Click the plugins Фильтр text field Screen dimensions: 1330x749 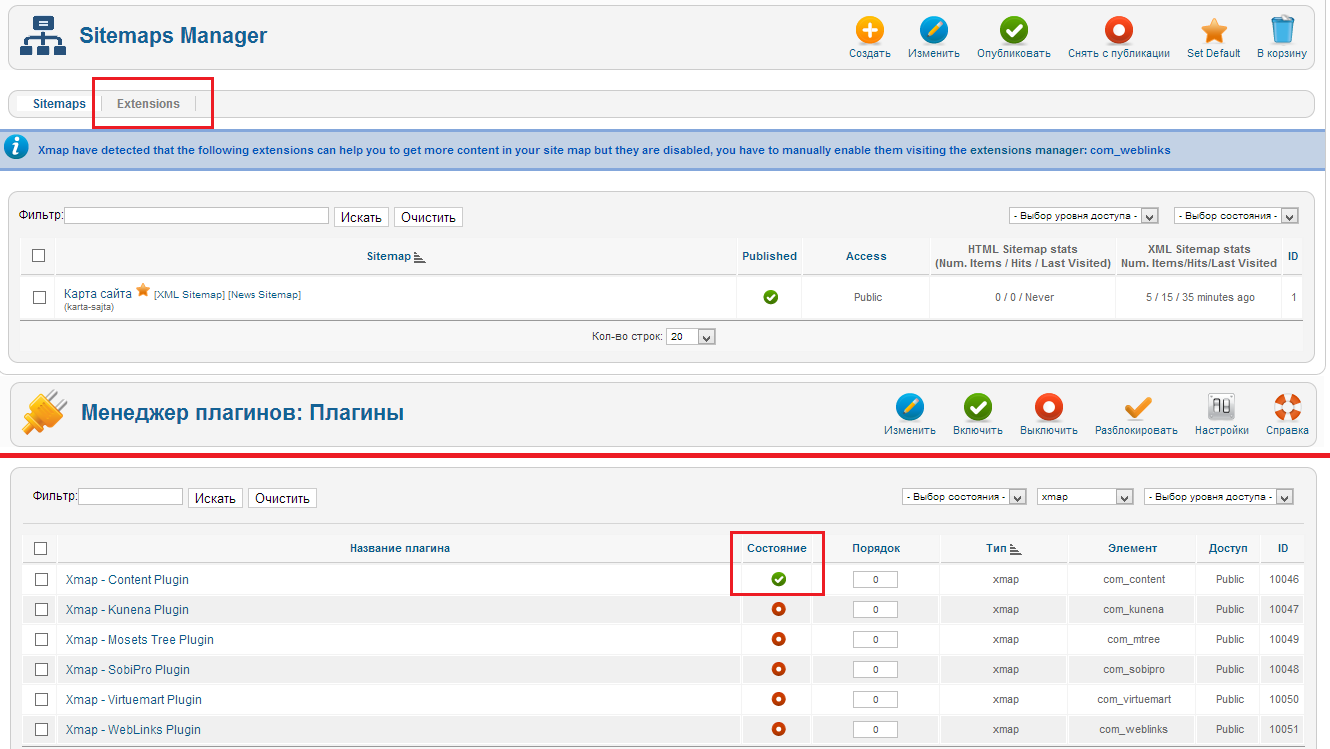pos(130,496)
